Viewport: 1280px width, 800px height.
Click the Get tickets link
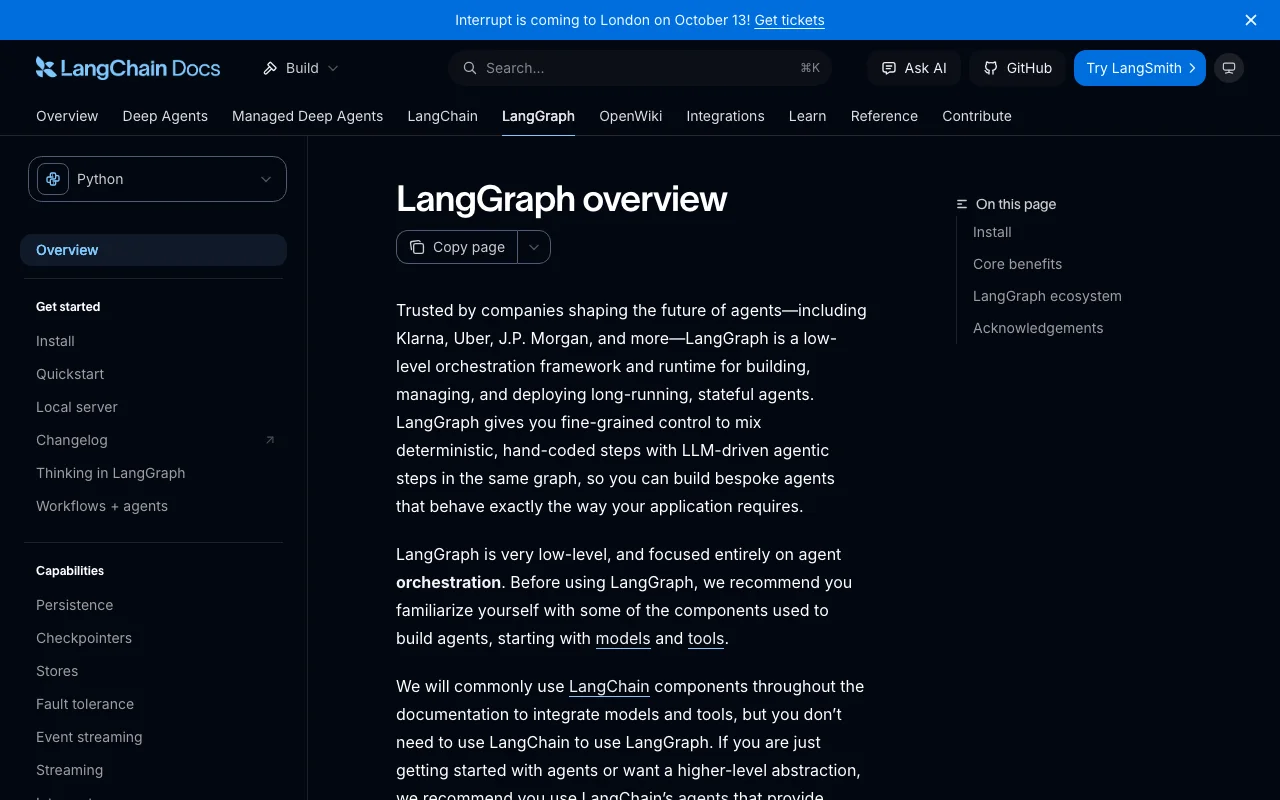coord(789,20)
